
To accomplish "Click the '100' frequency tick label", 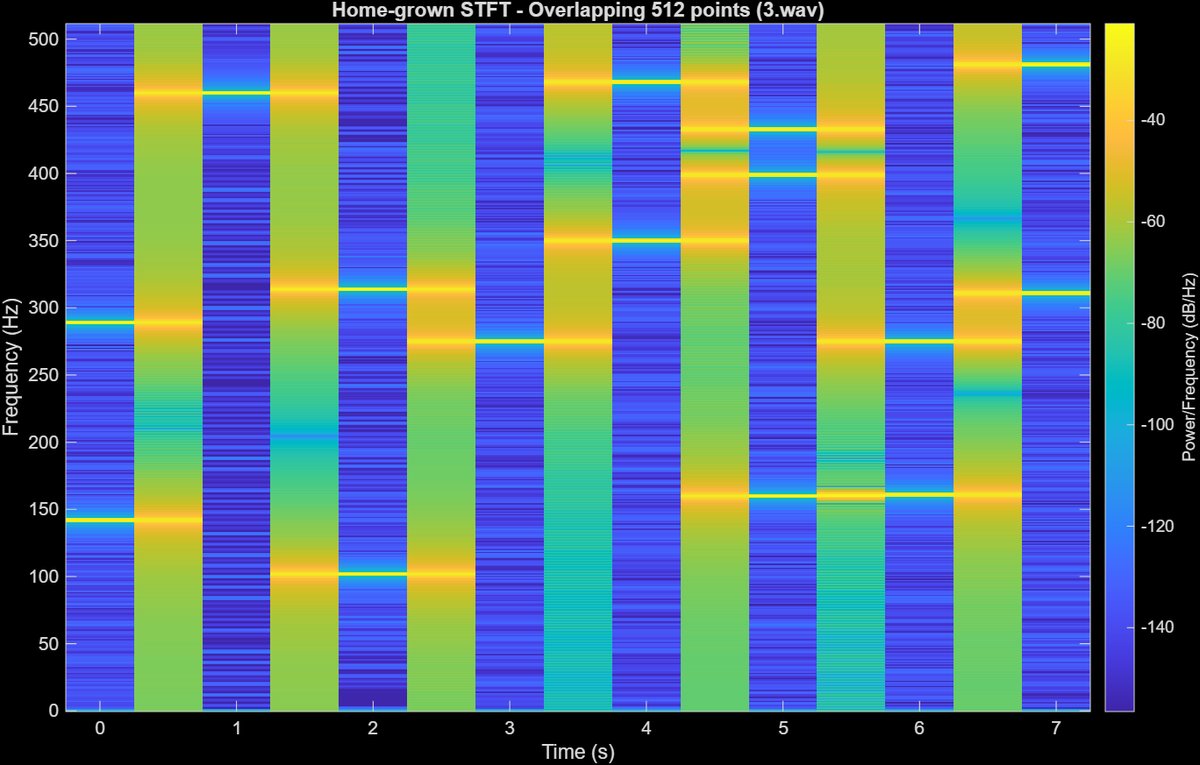I will (x=45, y=577).
